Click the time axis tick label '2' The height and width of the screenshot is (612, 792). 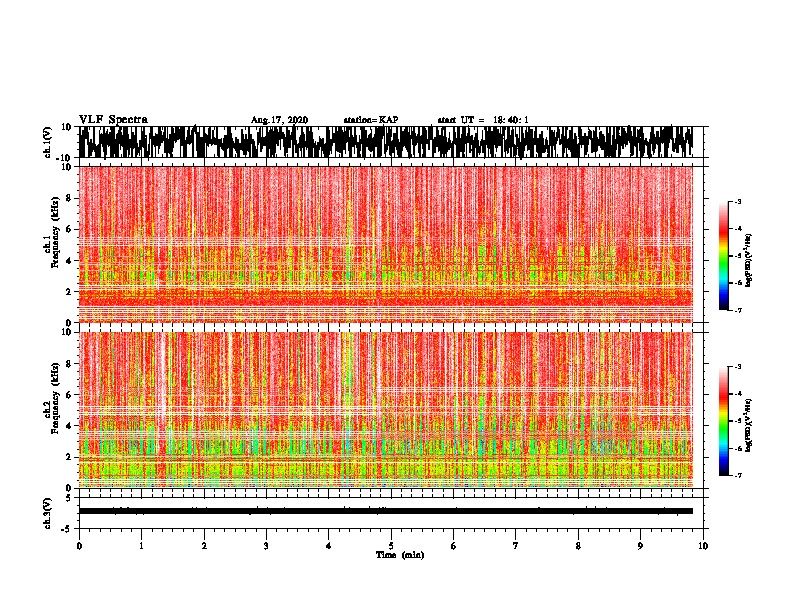coord(204,546)
